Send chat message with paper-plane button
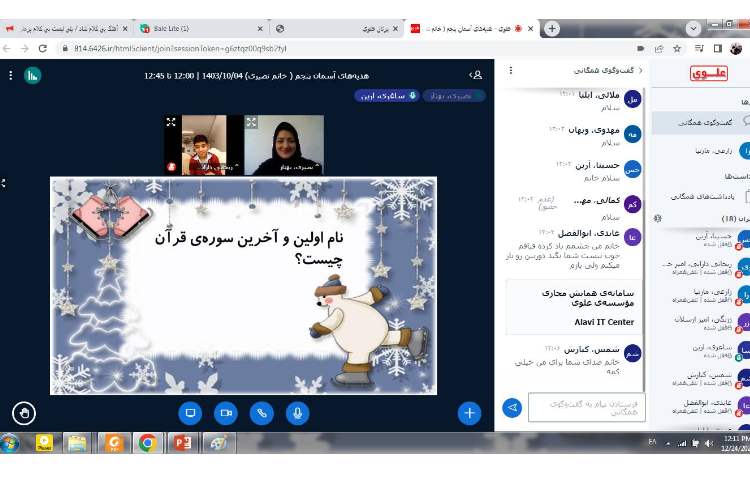The height and width of the screenshot is (480, 750). click(x=512, y=408)
